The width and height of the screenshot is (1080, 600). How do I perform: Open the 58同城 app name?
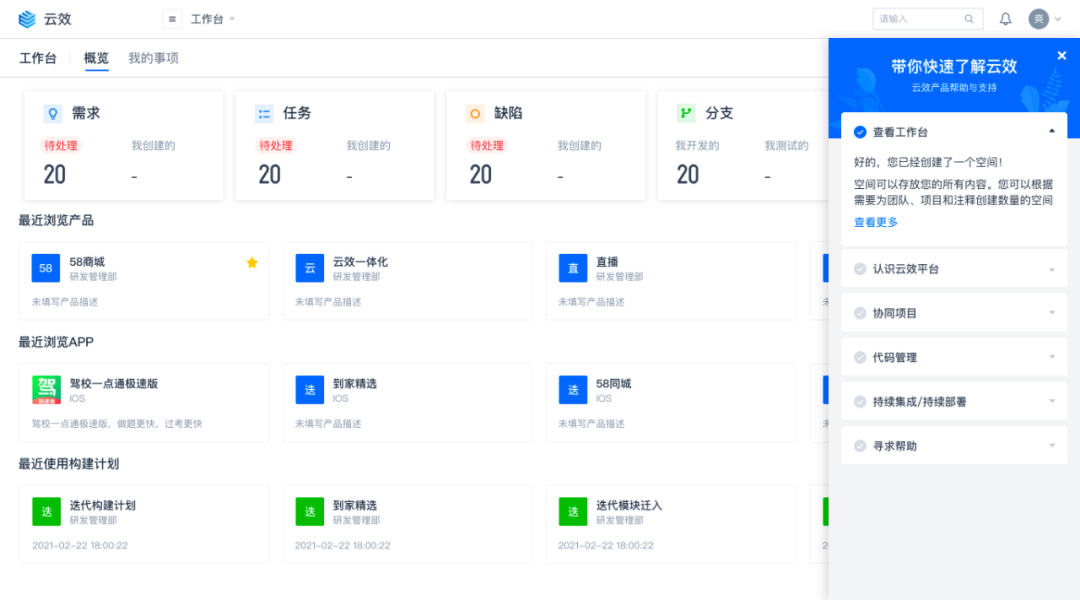[x=614, y=384]
